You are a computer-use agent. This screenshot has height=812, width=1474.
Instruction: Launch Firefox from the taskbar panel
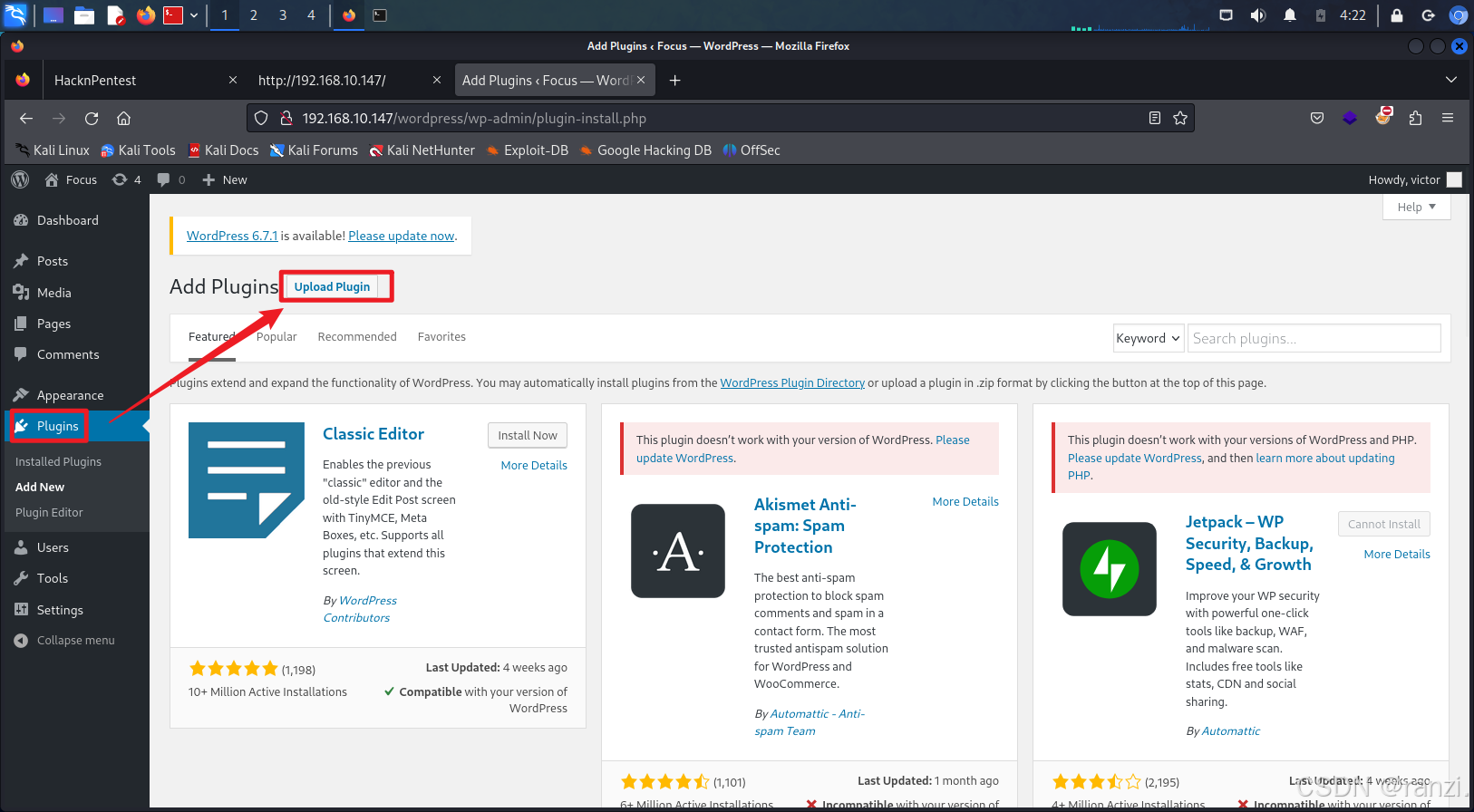[145, 14]
